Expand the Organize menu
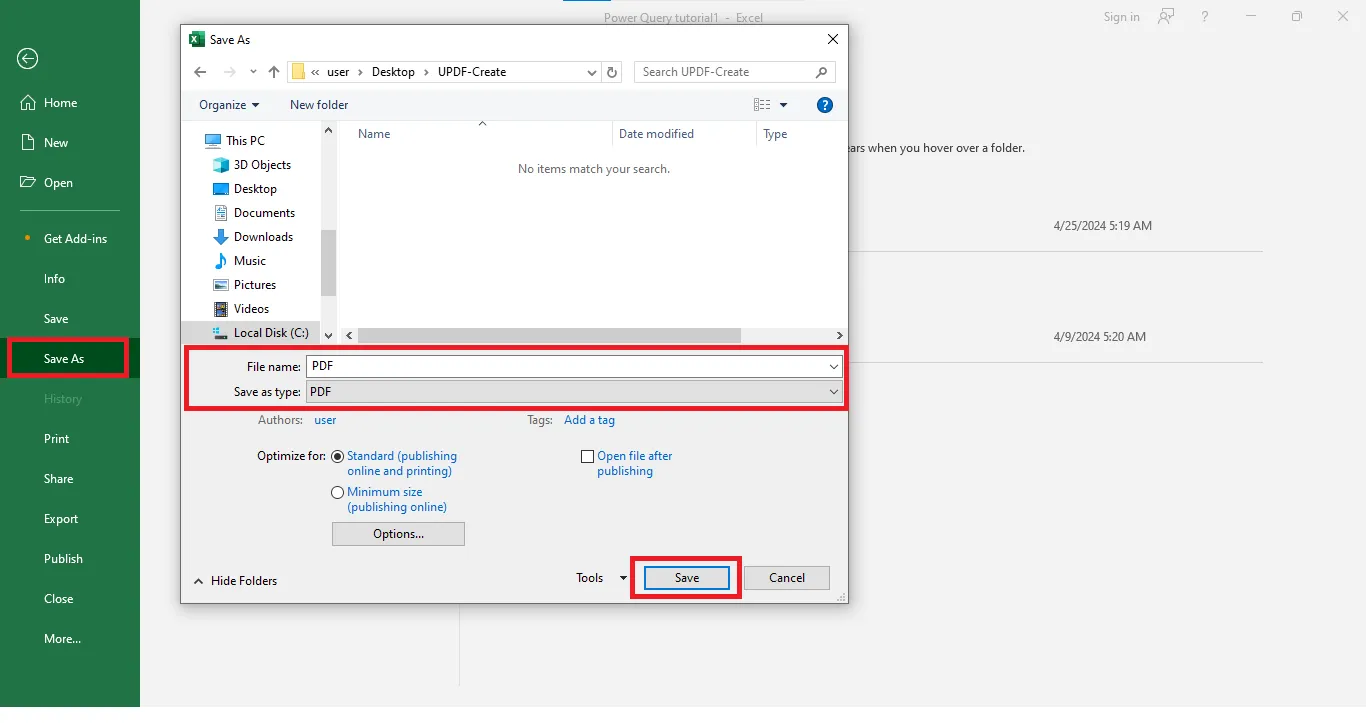This screenshot has width=1366, height=723. pyautogui.click(x=228, y=104)
